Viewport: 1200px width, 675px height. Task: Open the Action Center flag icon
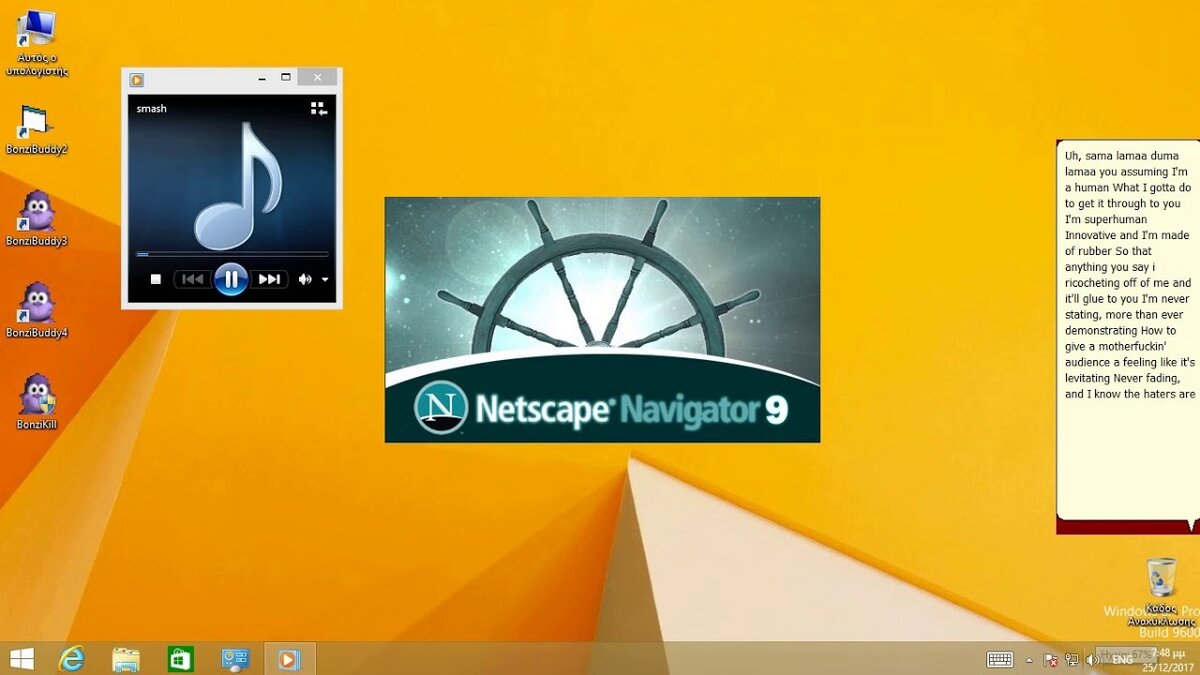(x=1051, y=659)
